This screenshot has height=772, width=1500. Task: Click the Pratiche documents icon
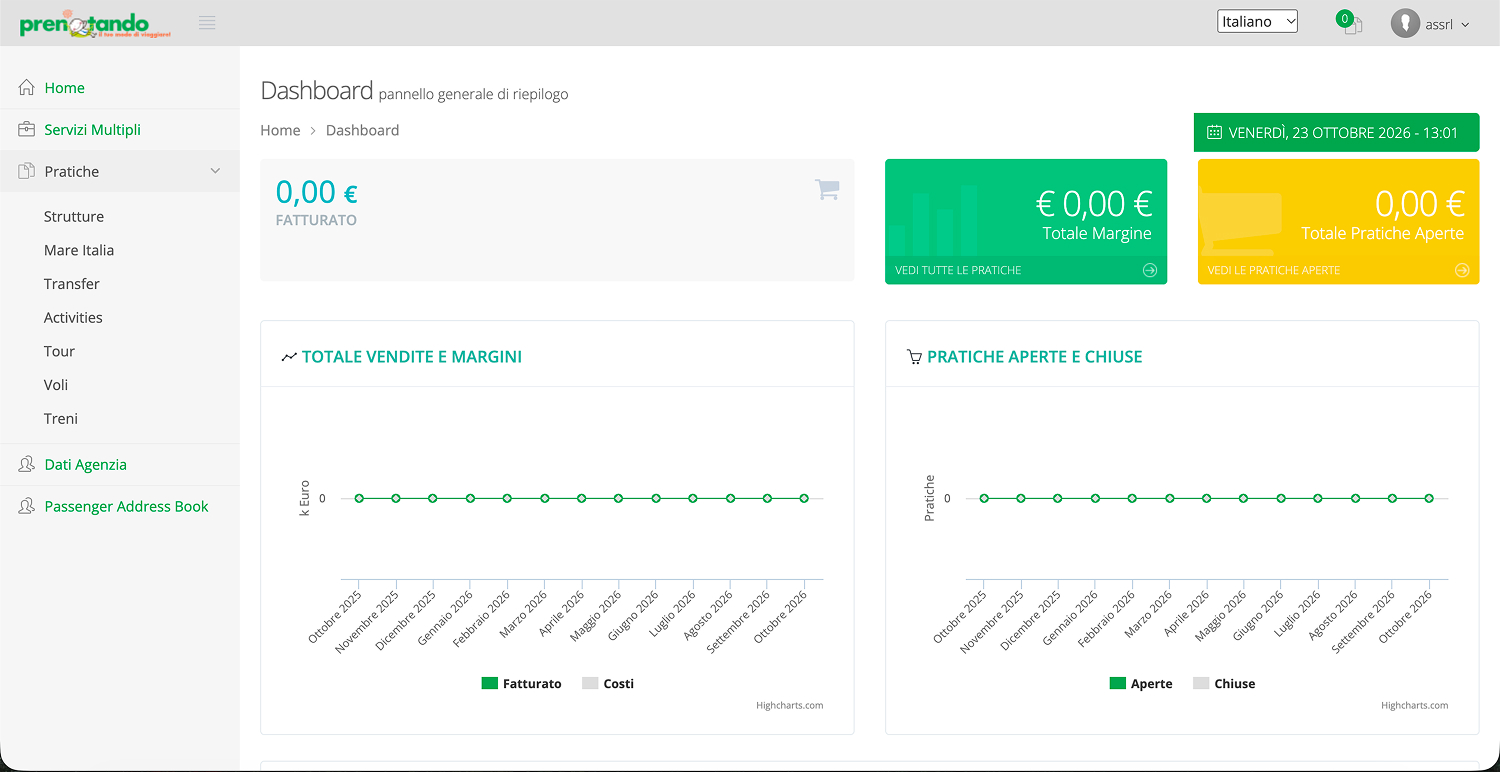click(x=27, y=172)
